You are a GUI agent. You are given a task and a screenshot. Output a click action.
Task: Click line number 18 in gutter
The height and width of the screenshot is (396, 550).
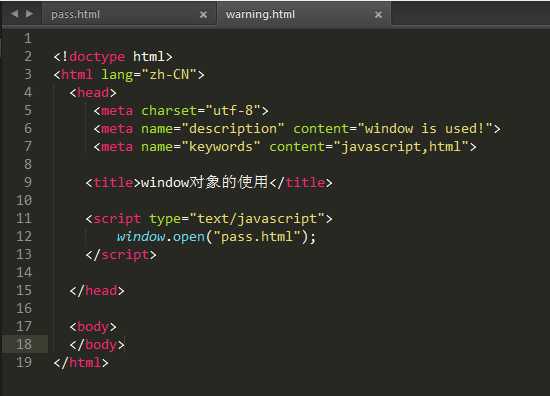(x=24, y=344)
